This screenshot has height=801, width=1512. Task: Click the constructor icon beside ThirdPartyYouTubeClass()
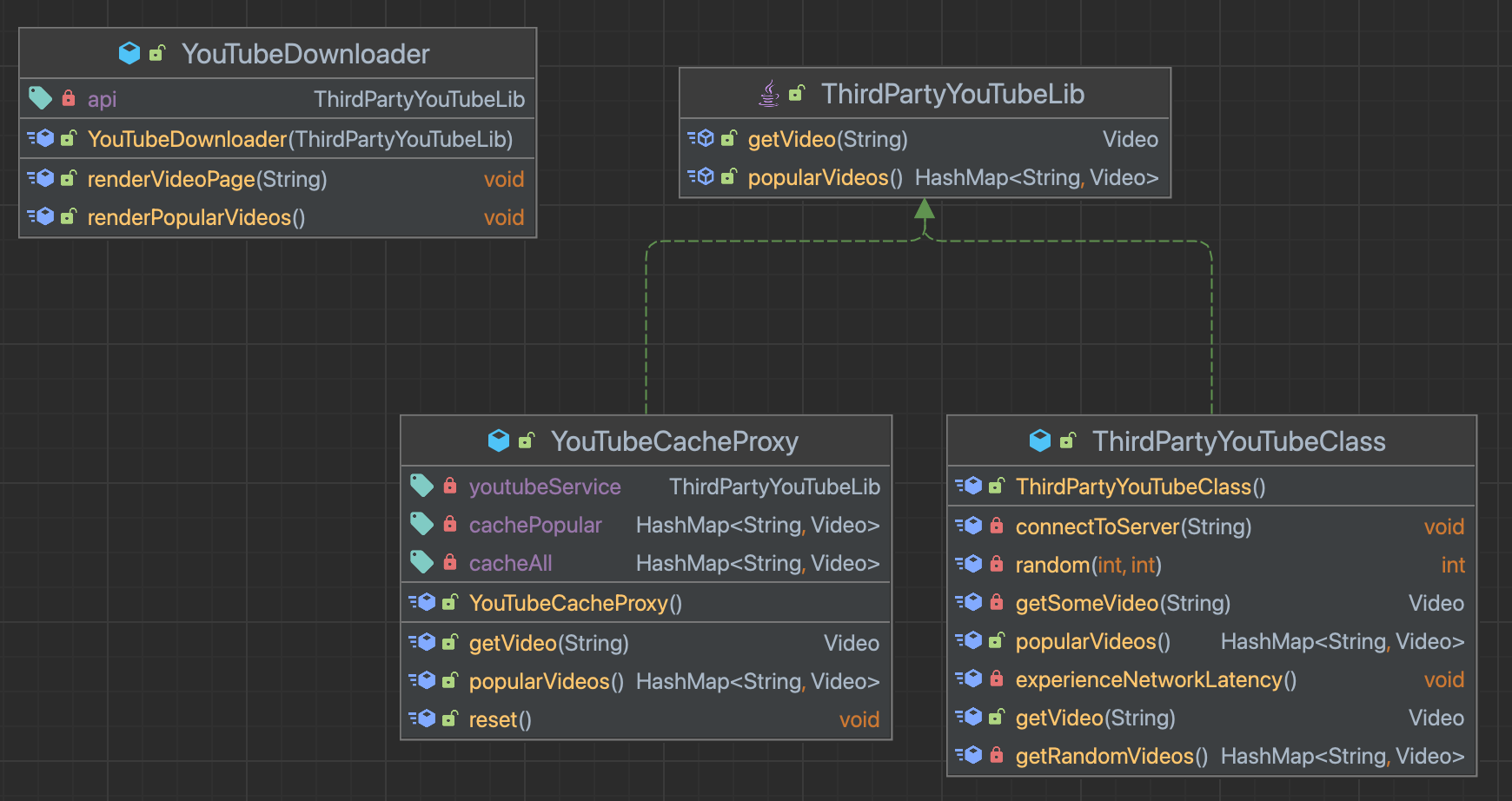(969, 486)
